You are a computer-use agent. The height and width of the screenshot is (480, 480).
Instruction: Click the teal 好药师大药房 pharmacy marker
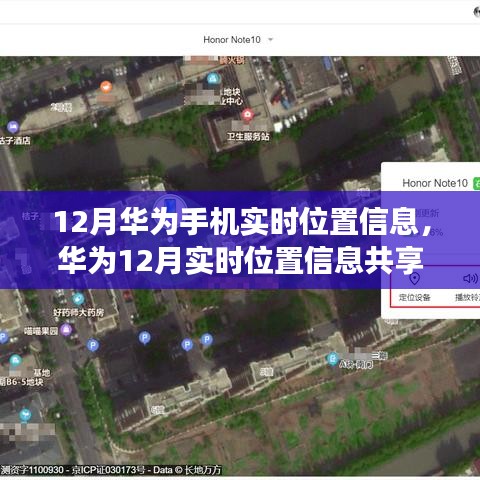pyautogui.click(x=78, y=299)
